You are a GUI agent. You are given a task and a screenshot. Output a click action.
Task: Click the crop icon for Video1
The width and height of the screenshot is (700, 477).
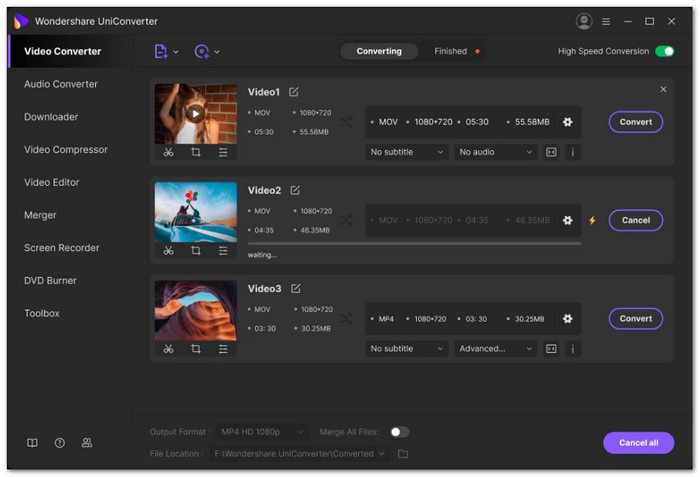tap(196, 152)
